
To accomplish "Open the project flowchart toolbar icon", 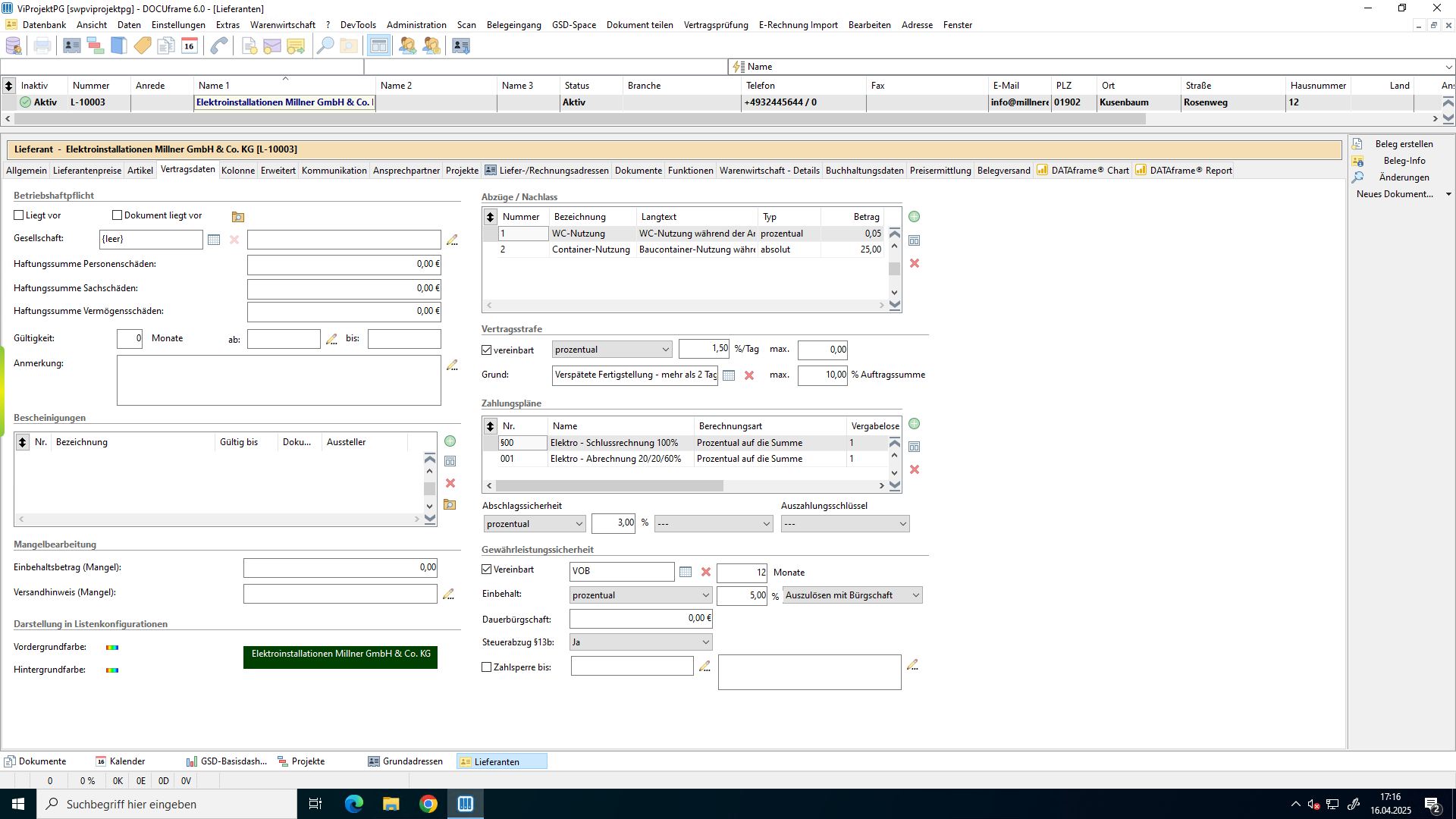I will pos(96,45).
